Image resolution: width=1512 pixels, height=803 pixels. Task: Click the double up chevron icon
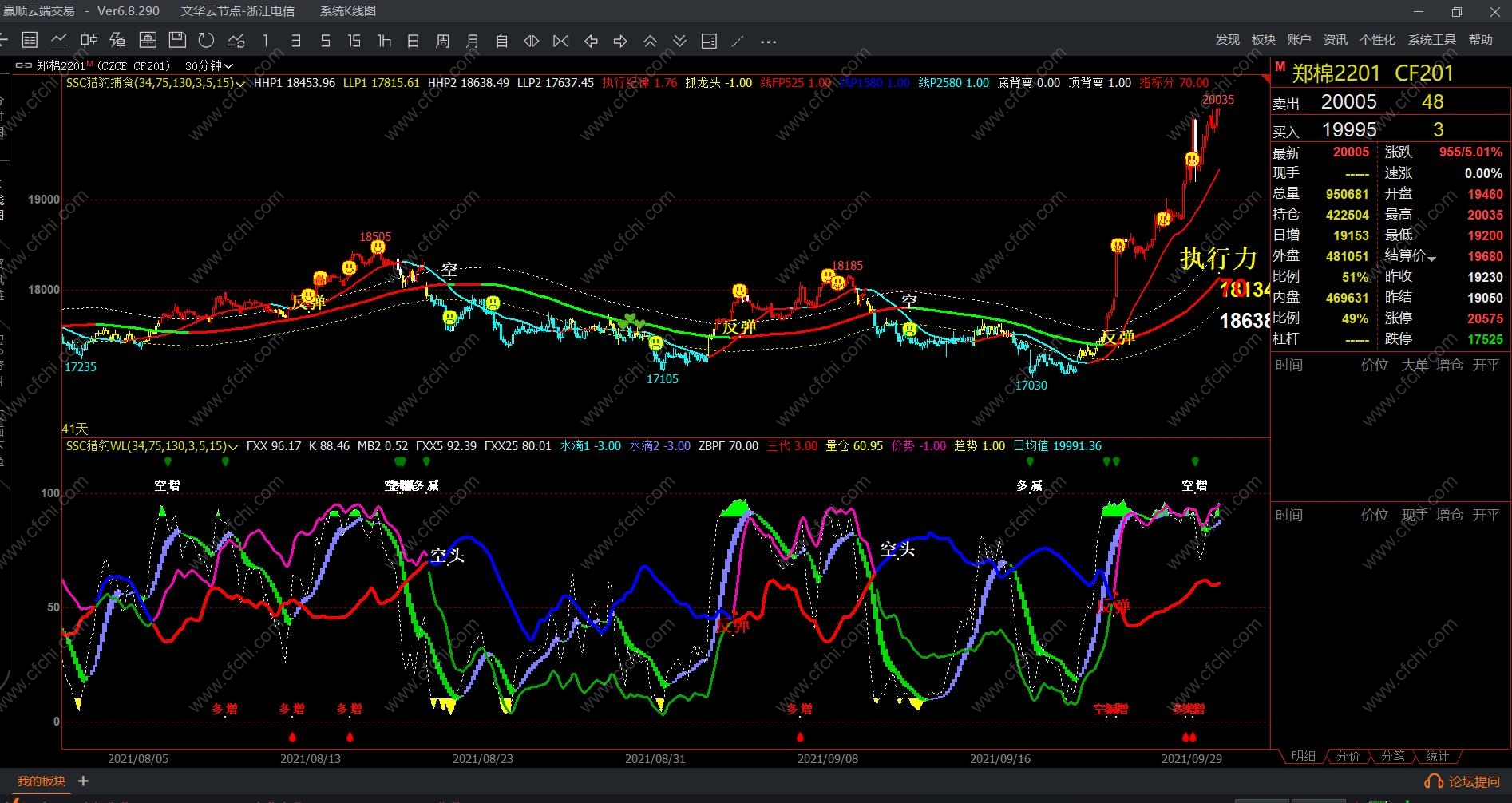[650, 41]
